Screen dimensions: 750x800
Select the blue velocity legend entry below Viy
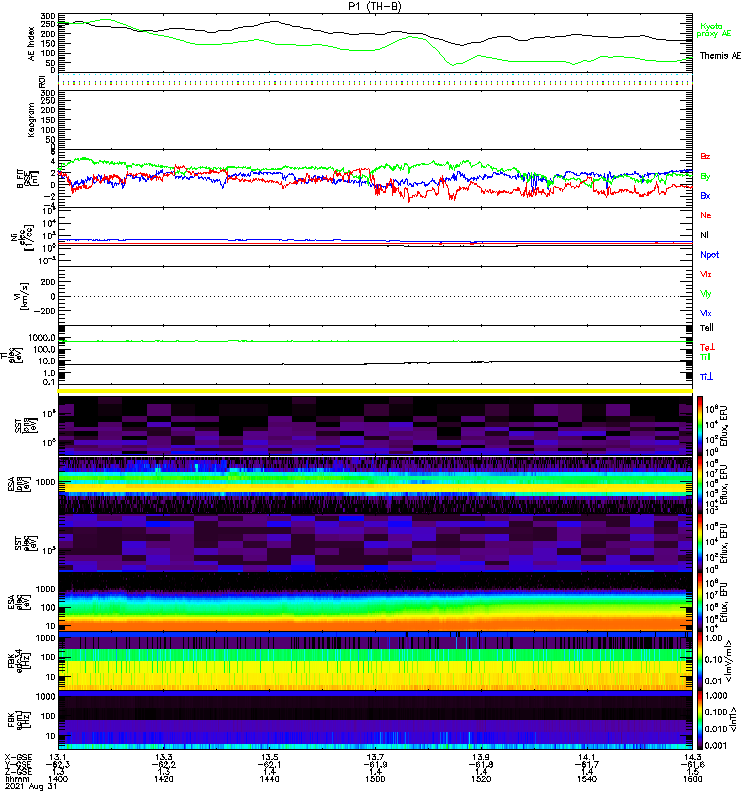pyautogui.click(x=706, y=313)
